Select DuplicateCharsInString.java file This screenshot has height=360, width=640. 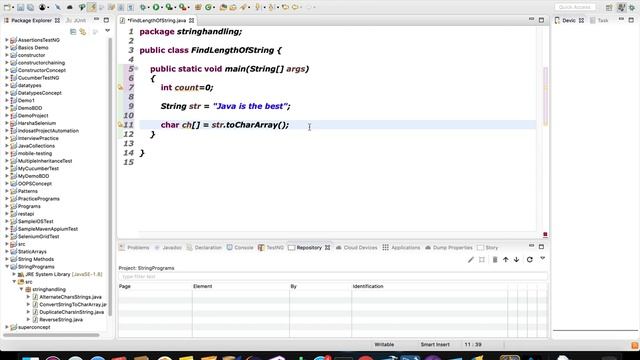click(71, 312)
